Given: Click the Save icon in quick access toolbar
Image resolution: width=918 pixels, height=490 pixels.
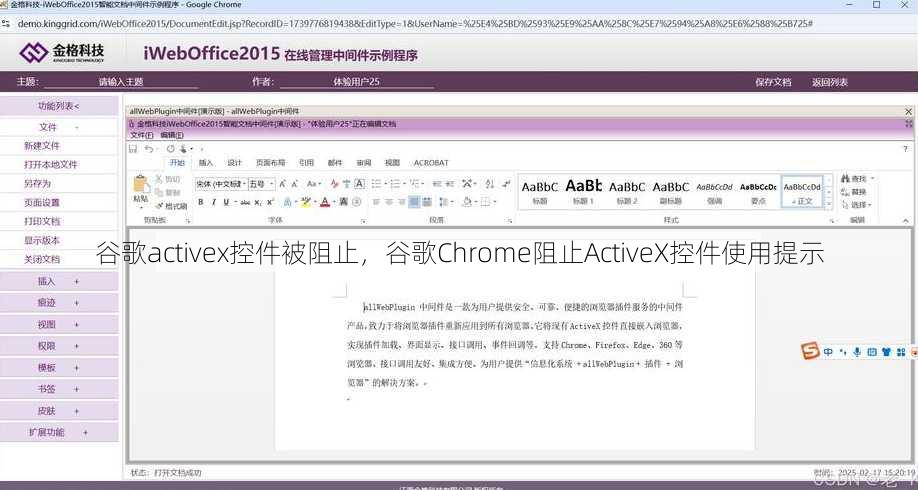Looking at the screenshot, I should point(133,149).
